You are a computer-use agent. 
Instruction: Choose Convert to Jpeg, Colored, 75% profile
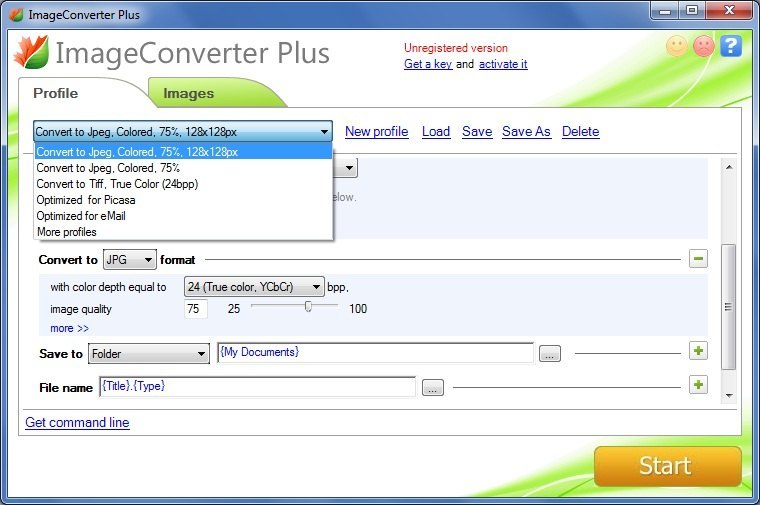tap(183, 168)
